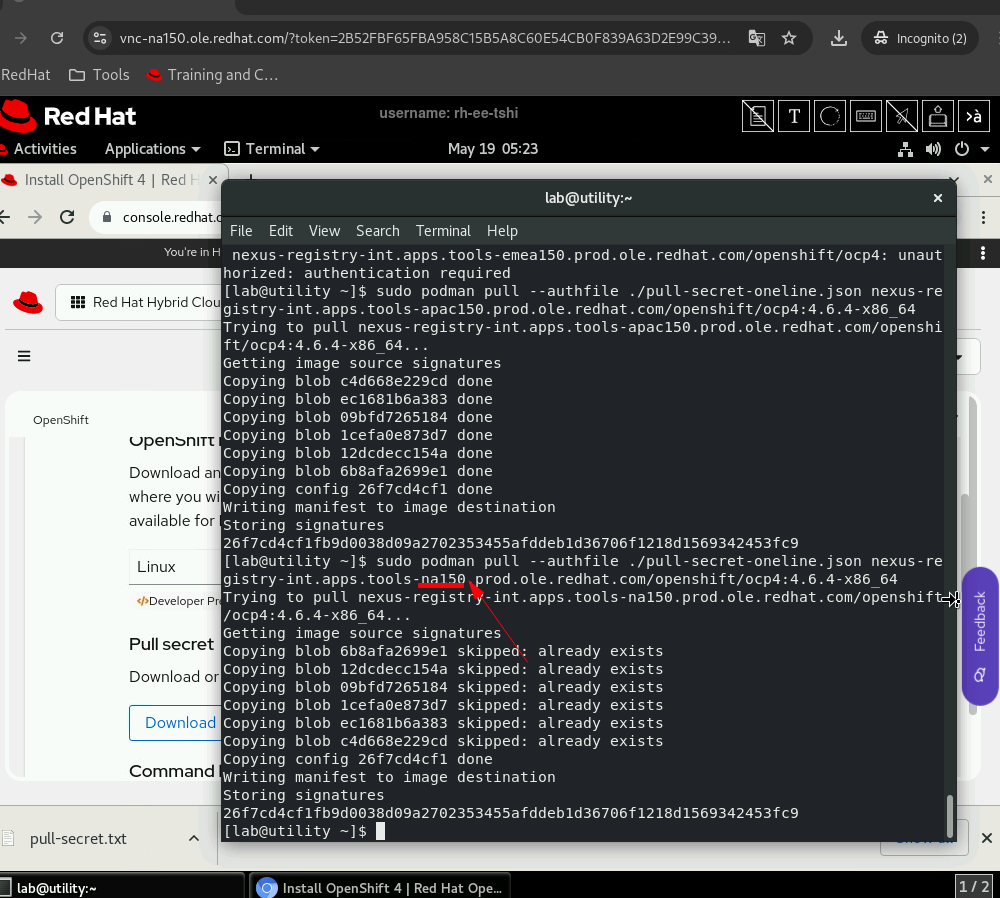Open the Terminal menu in terminal menubar
The image size is (1000, 898).
point(443,231)
